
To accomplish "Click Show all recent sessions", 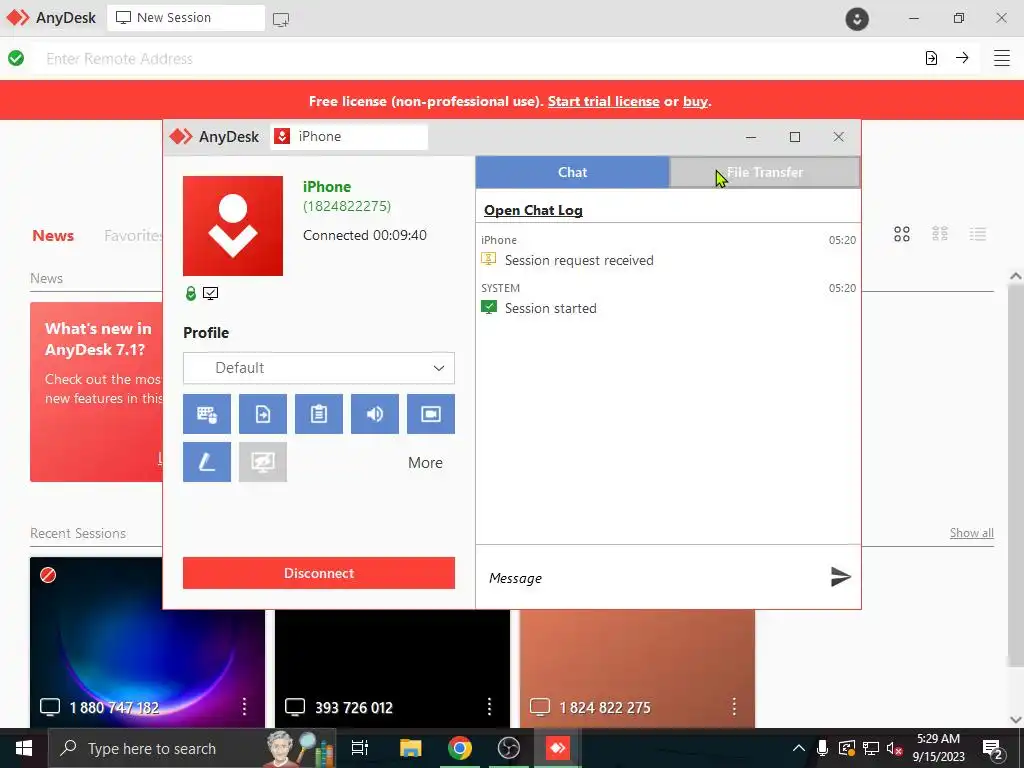I will point(972,533).
